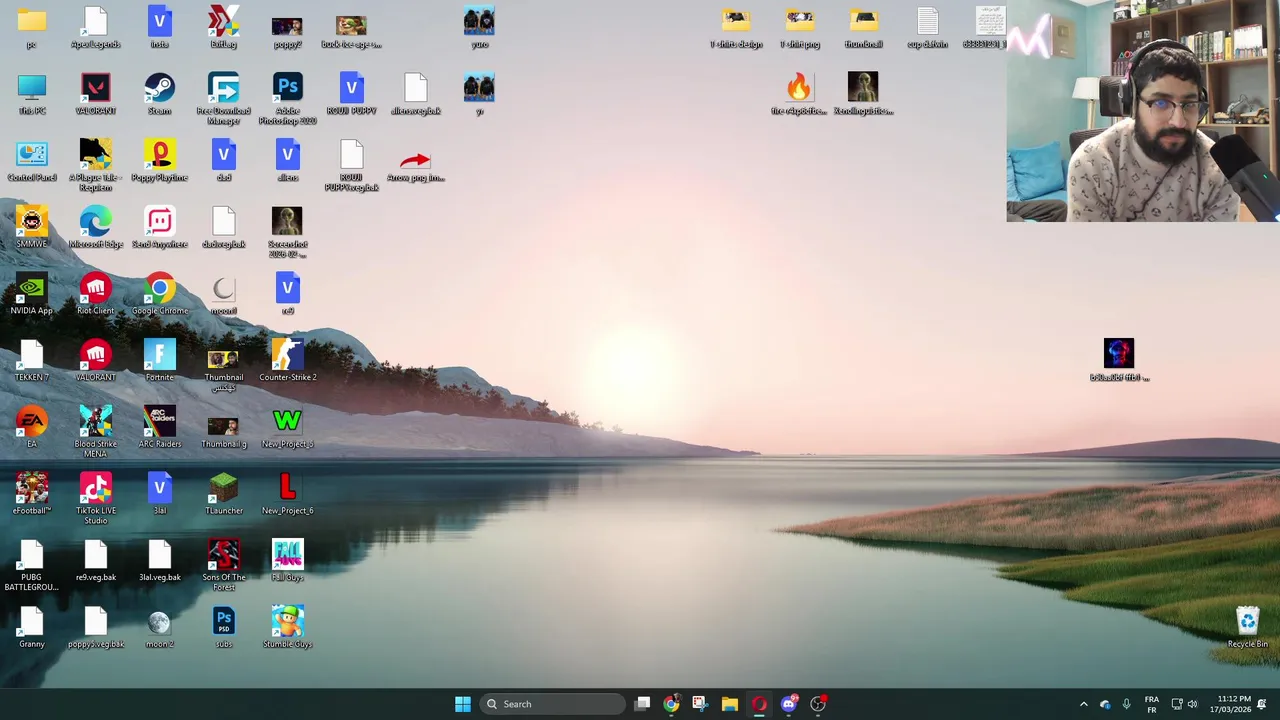Open Snipping Tool from the taskbar
Viewport: 1280px width, 720px height.
pos(700,704)
